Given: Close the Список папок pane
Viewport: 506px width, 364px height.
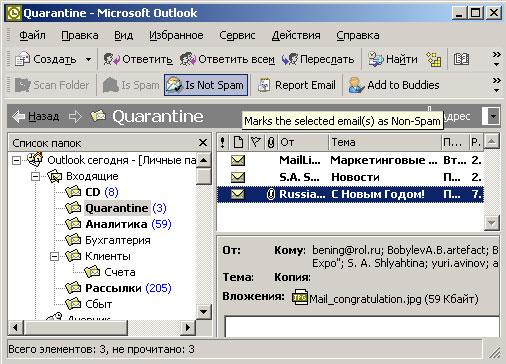Looking at the screenshot, I should coord(202,143).
